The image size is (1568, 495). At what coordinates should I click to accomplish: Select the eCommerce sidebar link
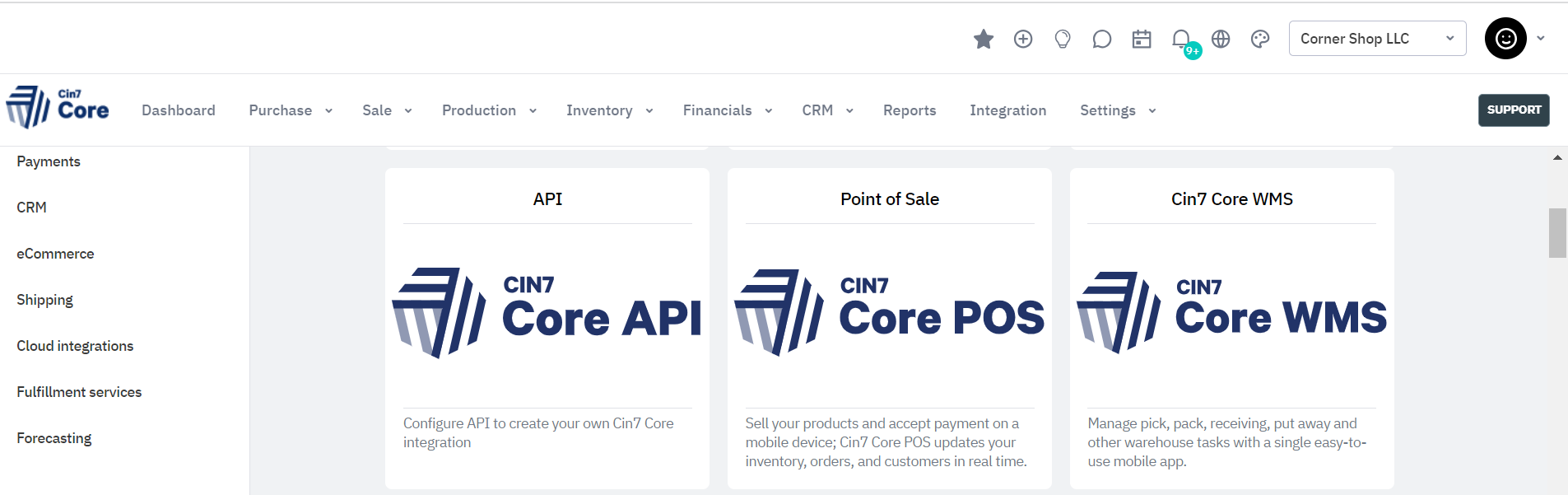[55, 254]
